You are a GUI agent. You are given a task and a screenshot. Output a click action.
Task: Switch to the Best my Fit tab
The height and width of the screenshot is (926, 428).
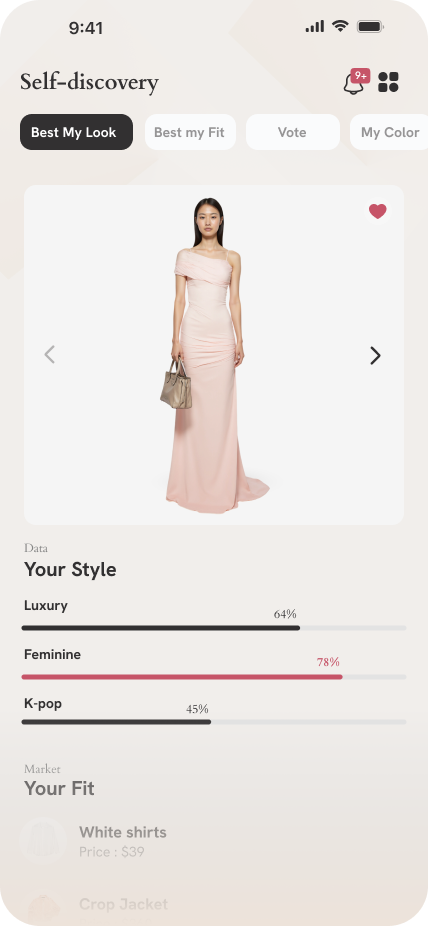tap(190, 132)
